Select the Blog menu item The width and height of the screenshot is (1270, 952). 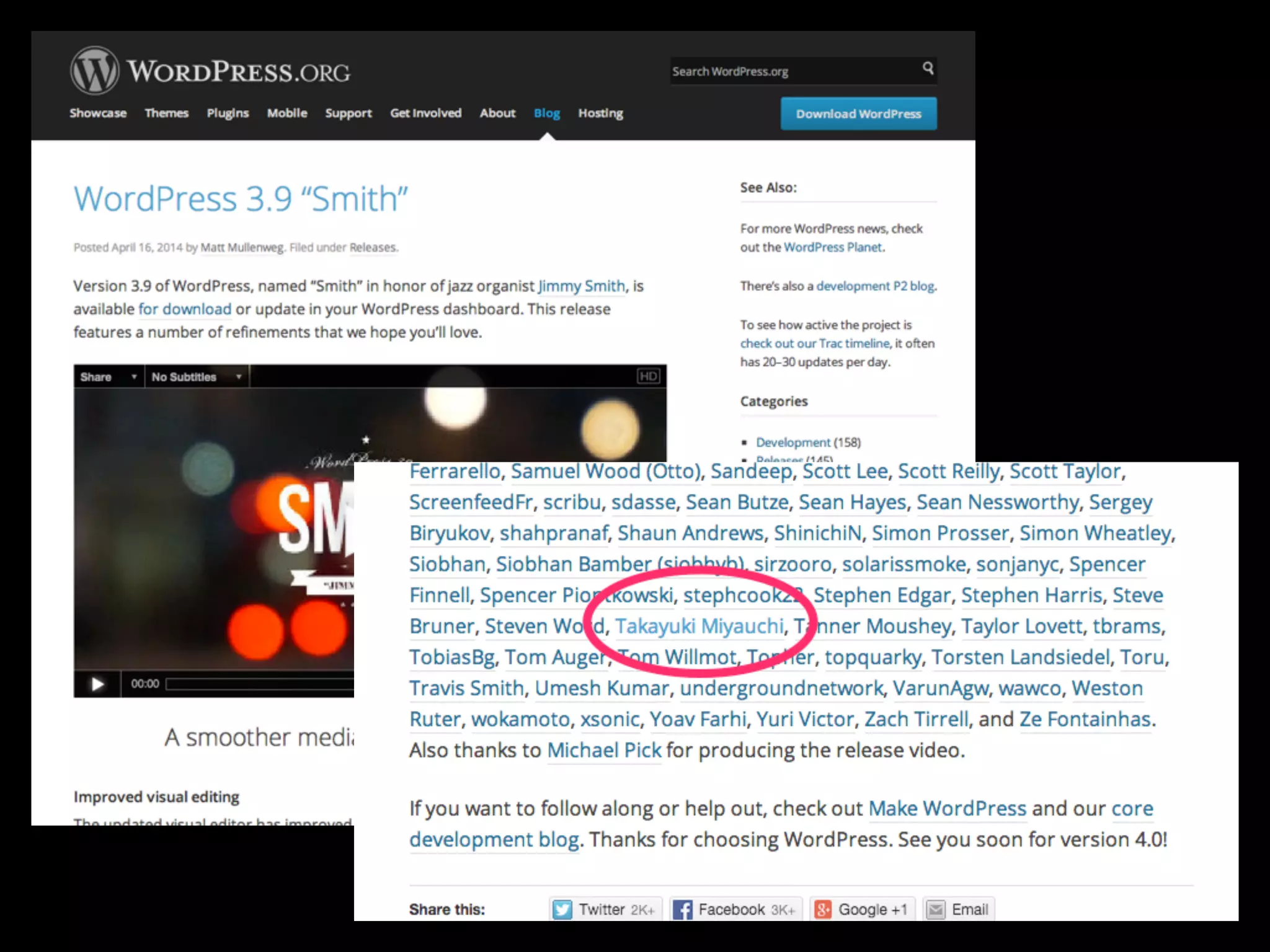tap(547, 113)
